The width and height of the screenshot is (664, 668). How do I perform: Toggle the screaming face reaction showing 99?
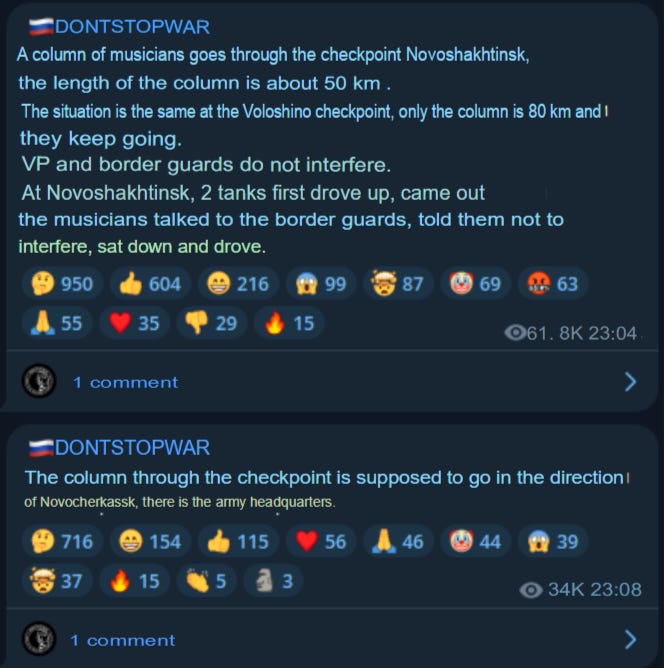(321, 284)
